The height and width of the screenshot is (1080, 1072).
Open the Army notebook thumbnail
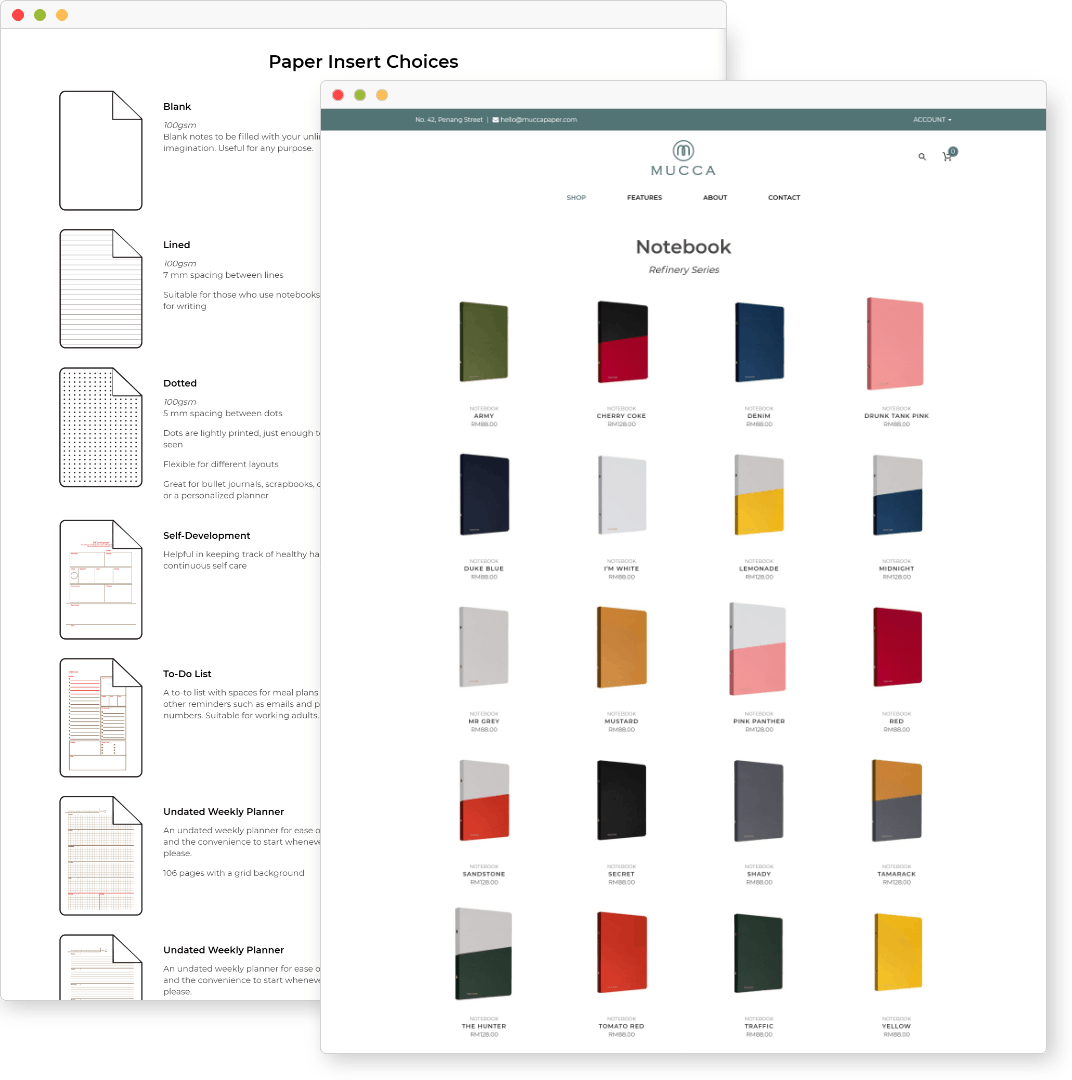coord(484,342)
